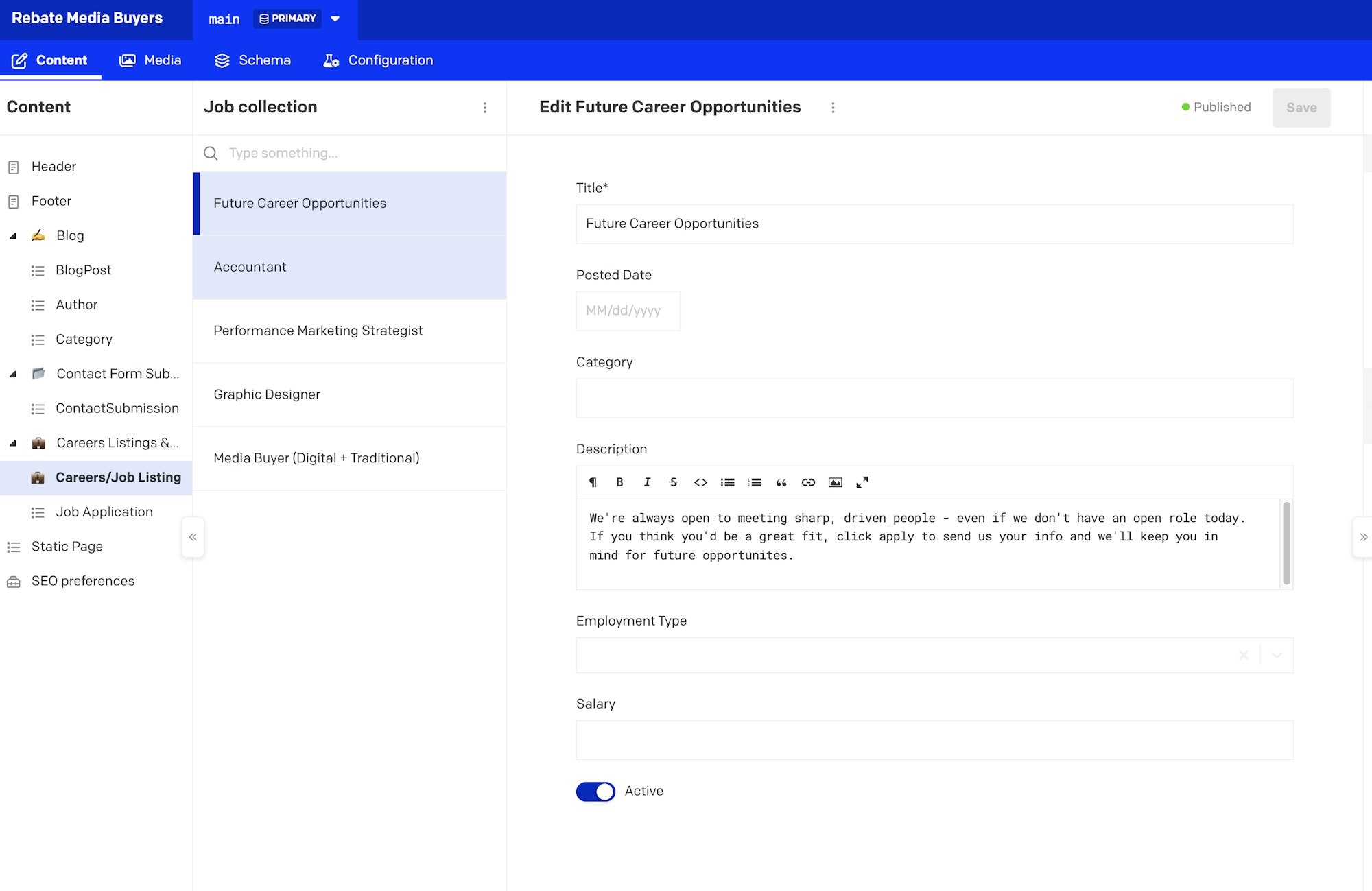Image resolution: width=1372 pixels, height=891 pixels.
Task: Switch to the Schema tab
Action: click(x=252, y=60)
